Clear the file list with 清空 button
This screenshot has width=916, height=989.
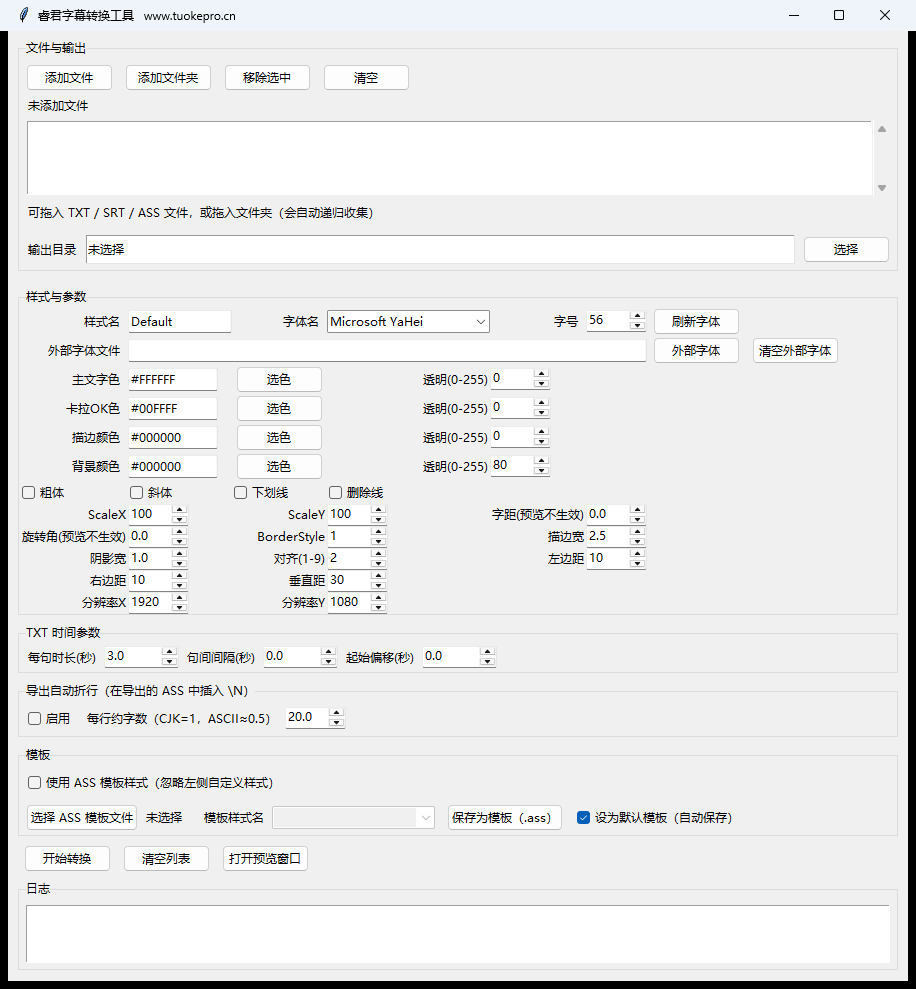tap(366, 78)
